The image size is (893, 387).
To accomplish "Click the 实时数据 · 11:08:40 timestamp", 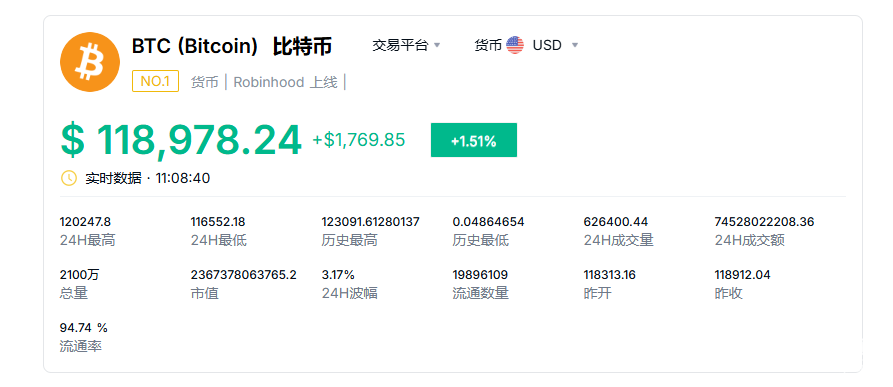I will coord(148,178).
